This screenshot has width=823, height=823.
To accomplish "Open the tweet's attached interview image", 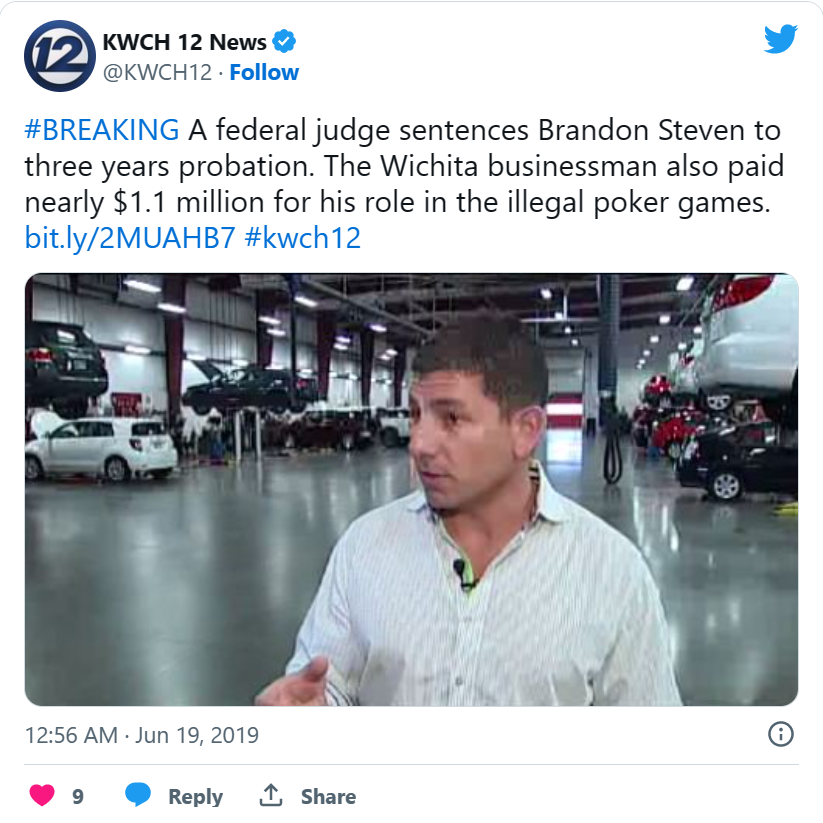I will [412, 489].
